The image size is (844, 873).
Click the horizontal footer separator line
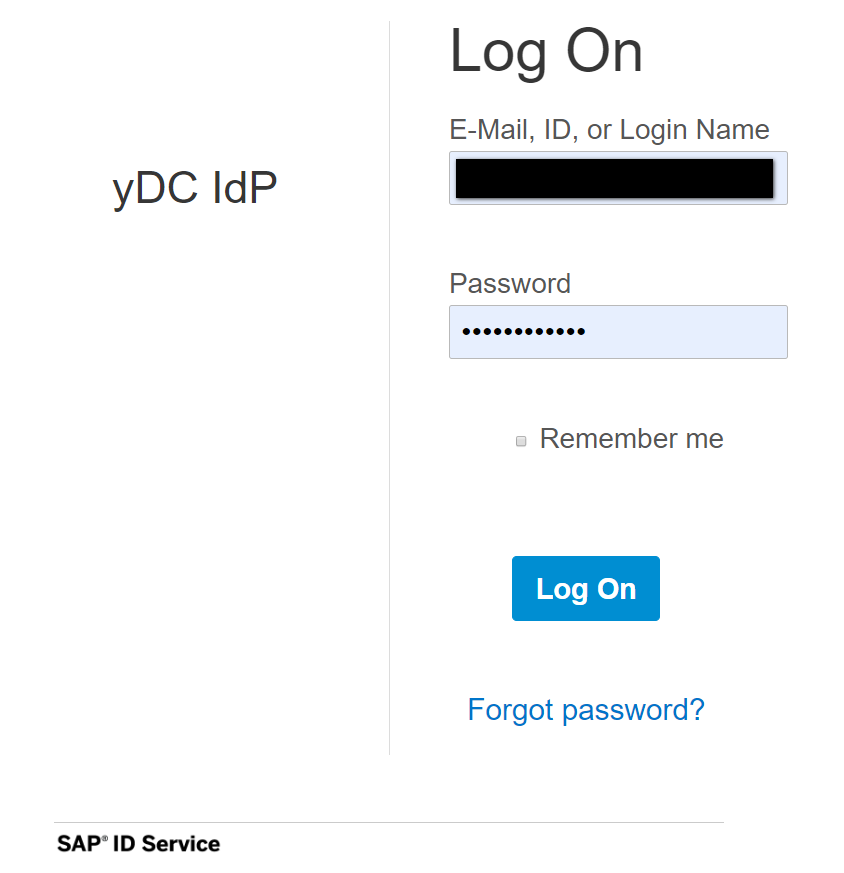click(400, 823)
